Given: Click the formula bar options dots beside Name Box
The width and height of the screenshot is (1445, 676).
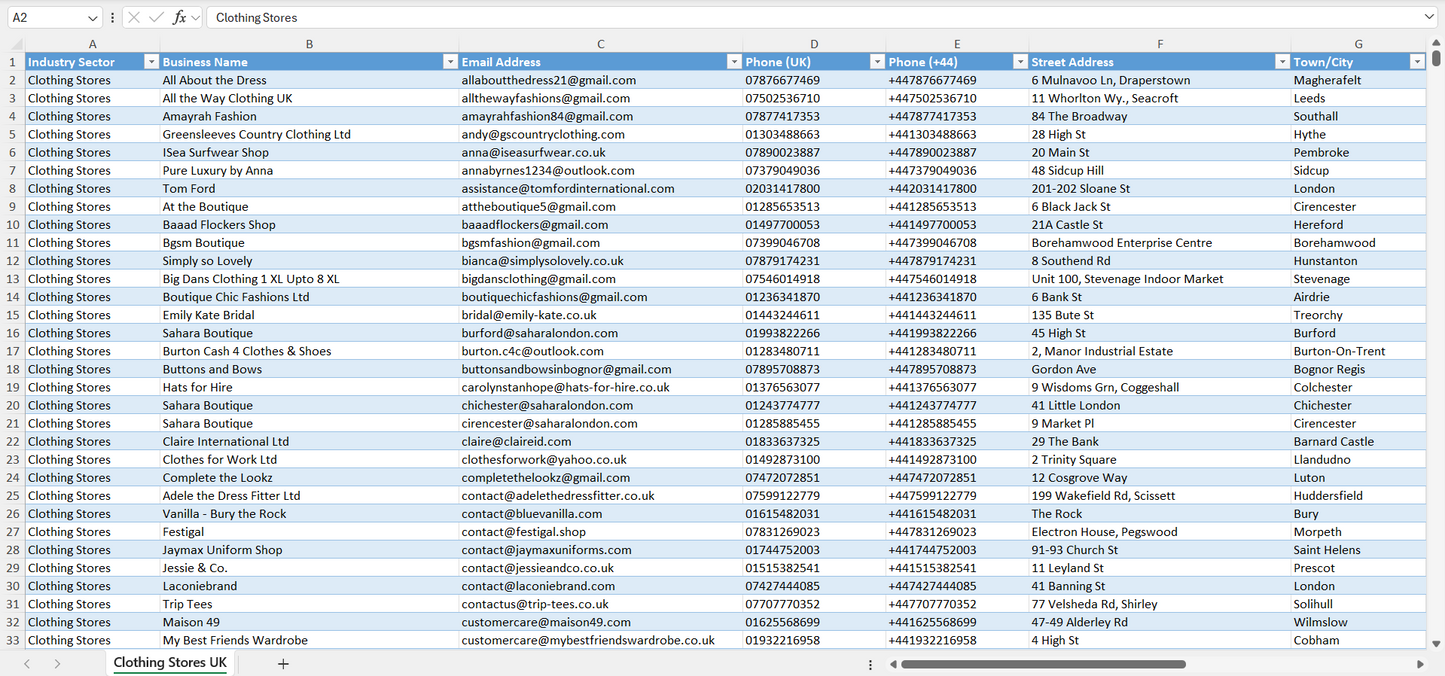Looking at the screenshot, I should 112,17.
